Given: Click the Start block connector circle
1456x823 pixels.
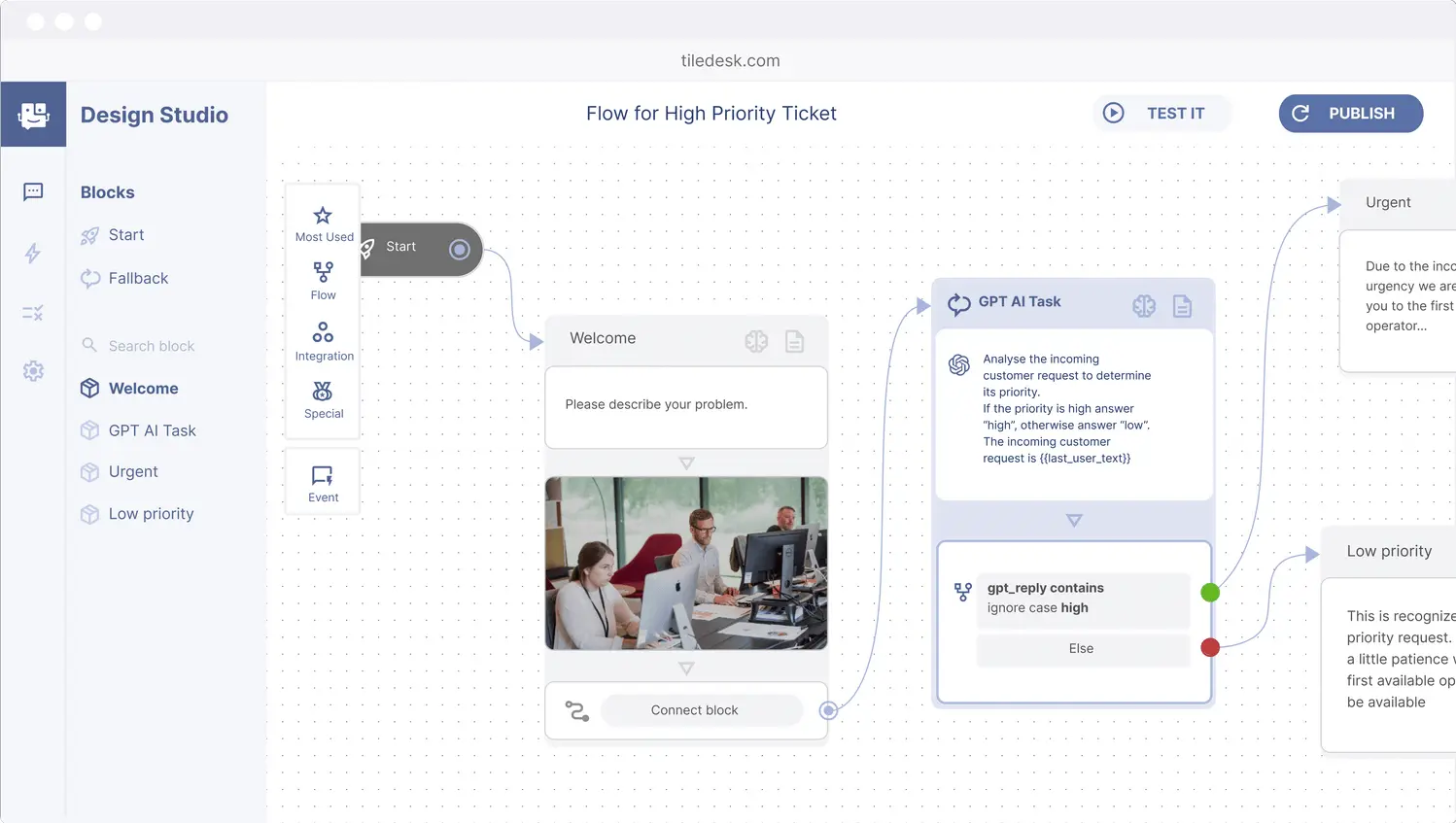Looking at the screenshot, I should pyautogui.click(x=460, y=250).
